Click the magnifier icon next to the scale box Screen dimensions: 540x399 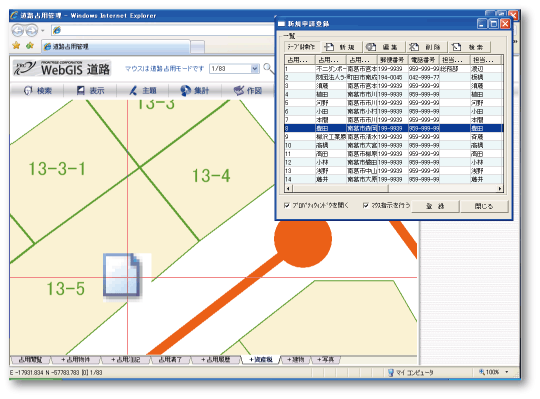pyautogui.click(x=268, y=68)
